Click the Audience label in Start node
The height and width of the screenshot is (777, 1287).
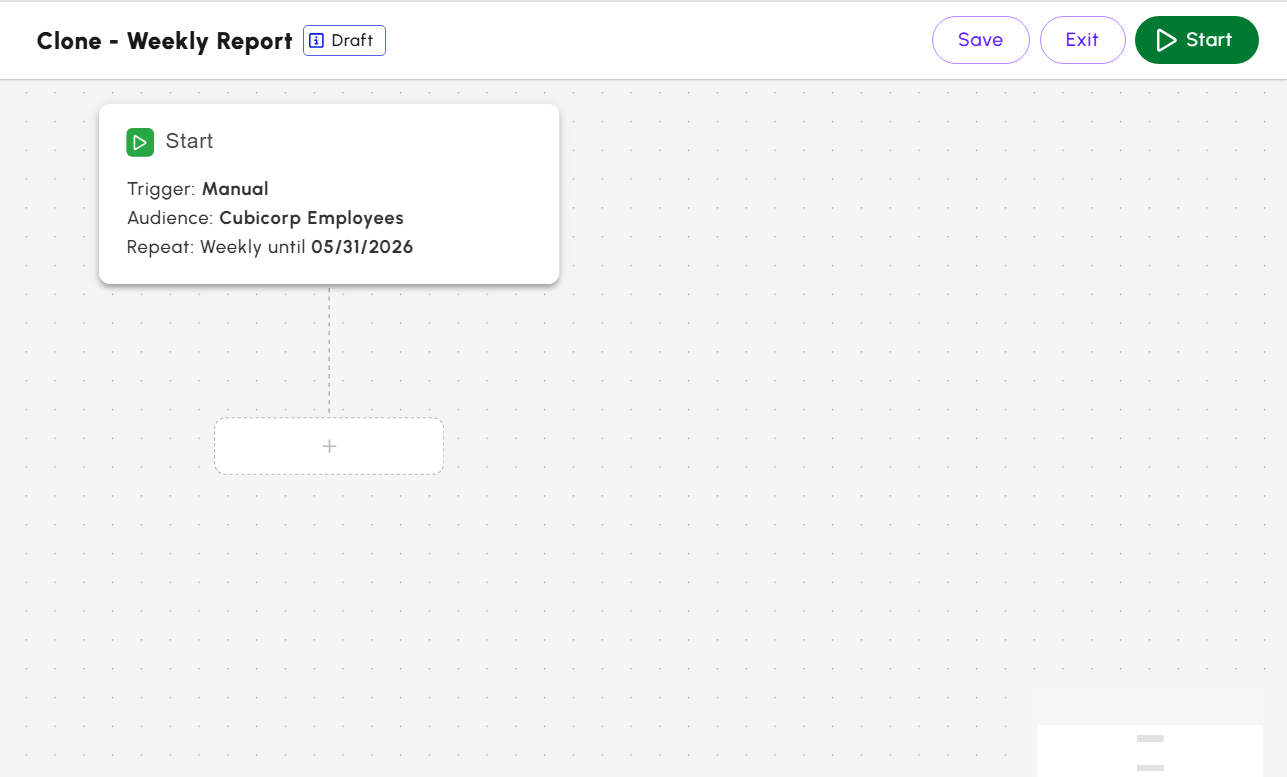tap(170, 218)
